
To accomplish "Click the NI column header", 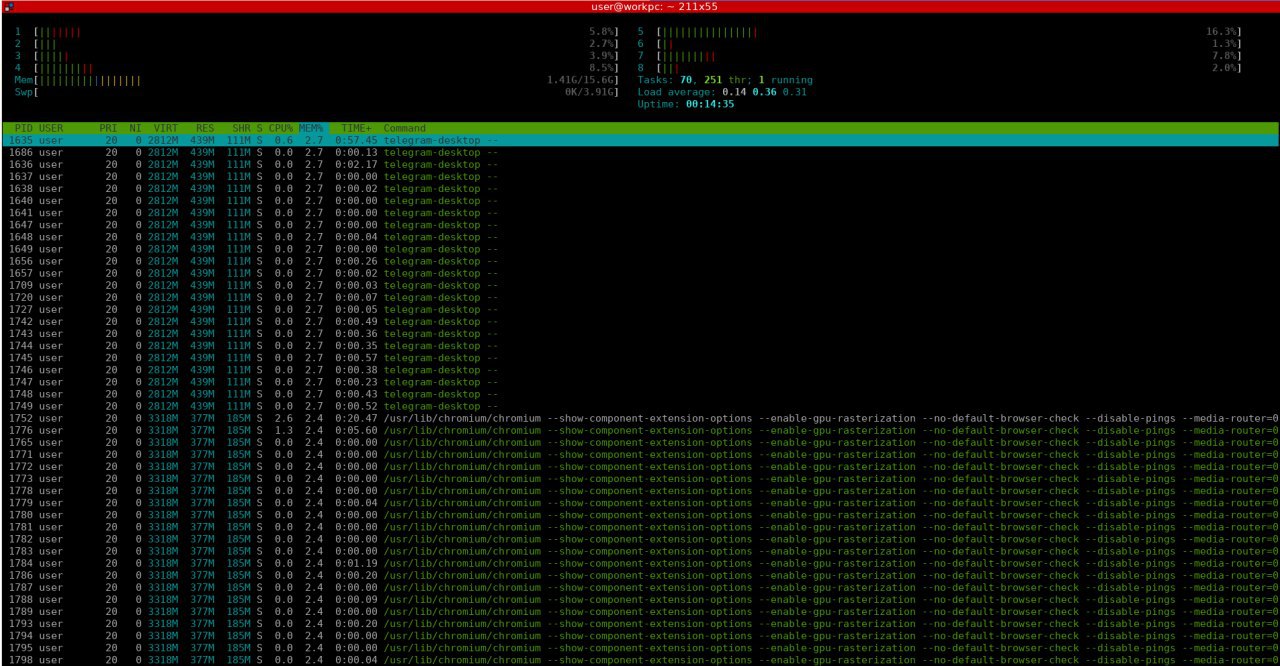I will (135, 128).
